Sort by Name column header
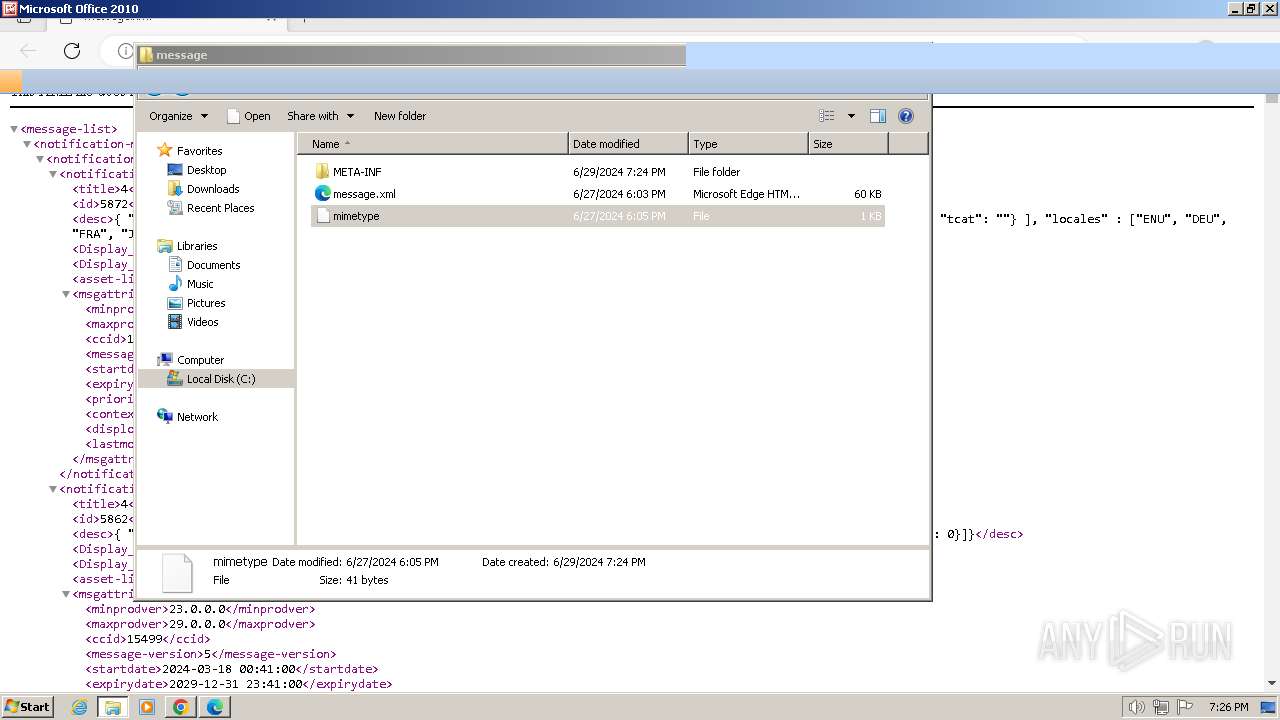Image resolution: width=1280 pixels, height=720 pixels. 433,144
